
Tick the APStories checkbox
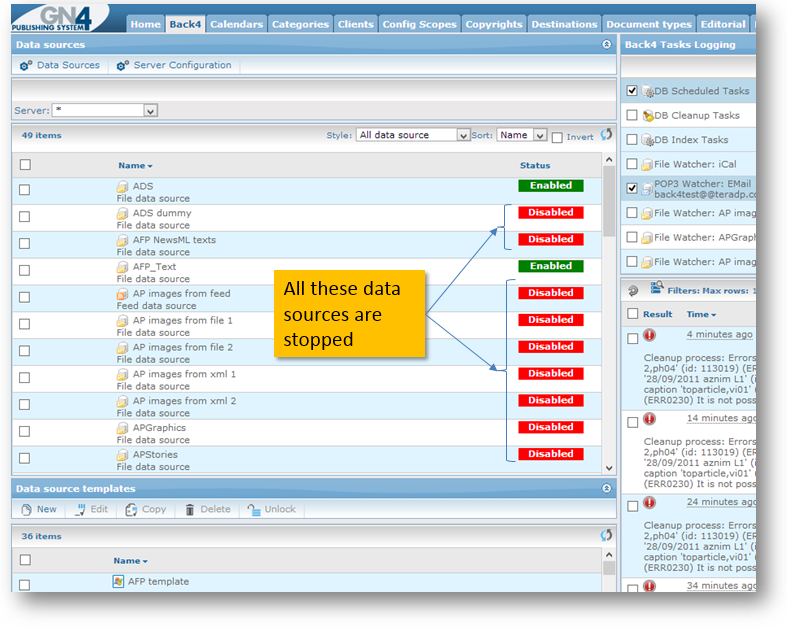25,458
